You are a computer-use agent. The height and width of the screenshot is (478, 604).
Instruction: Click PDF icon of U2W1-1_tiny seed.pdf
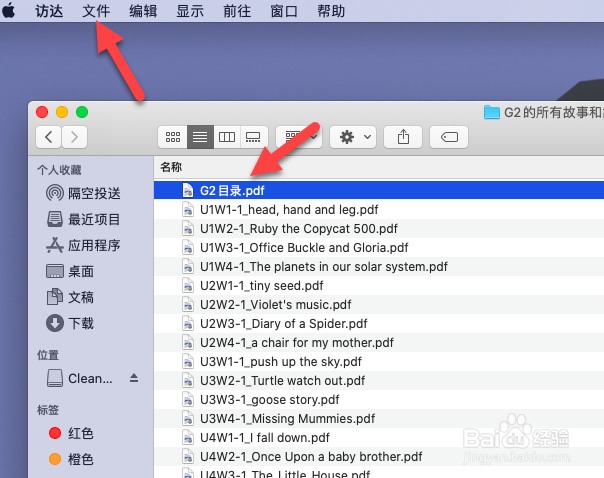[188, 285]
